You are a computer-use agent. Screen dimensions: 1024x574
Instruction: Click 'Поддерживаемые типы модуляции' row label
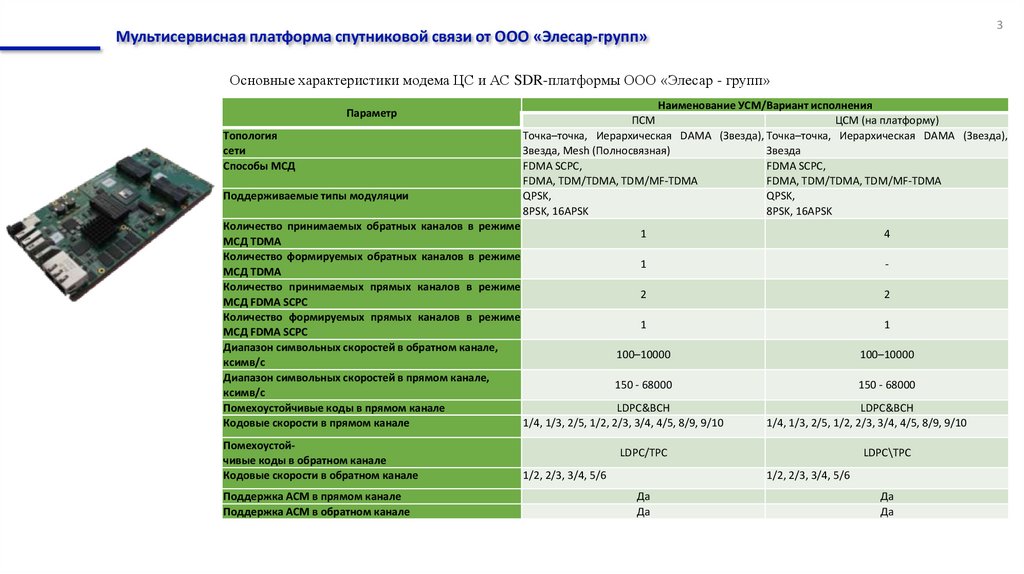[x=372, y=203]
